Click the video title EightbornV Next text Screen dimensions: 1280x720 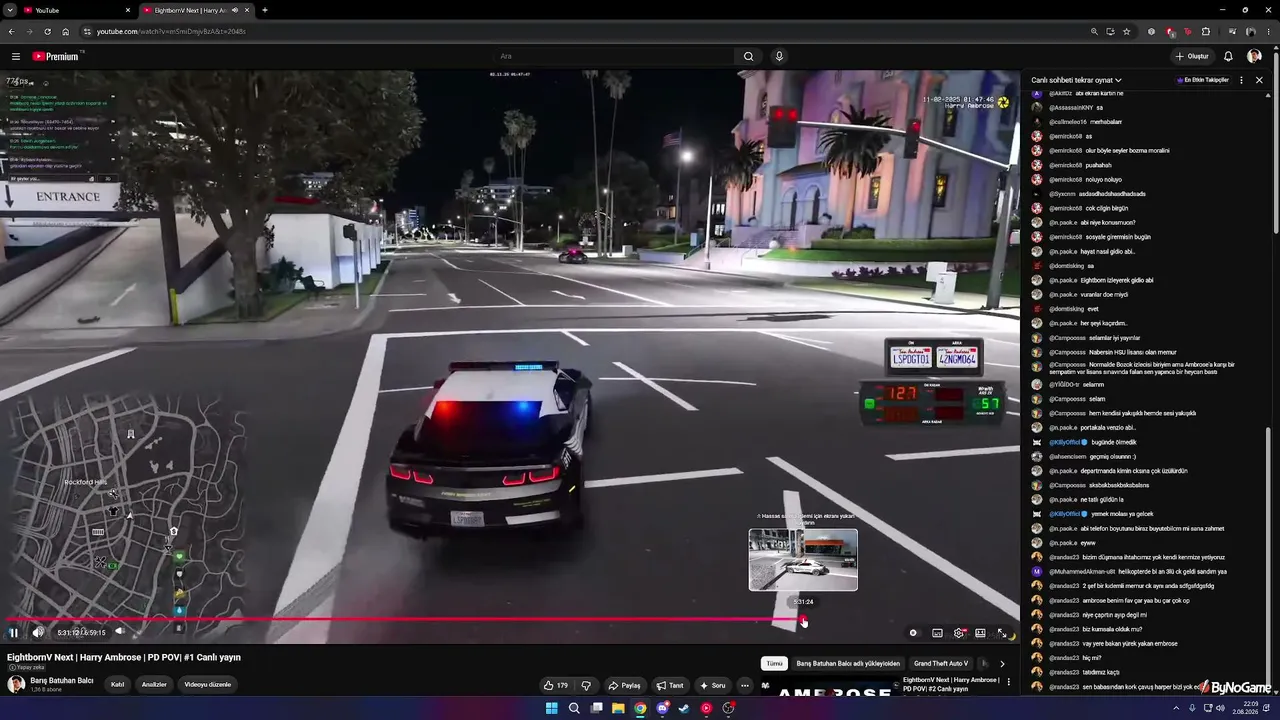pyautogui.click(x=124, y=657)
